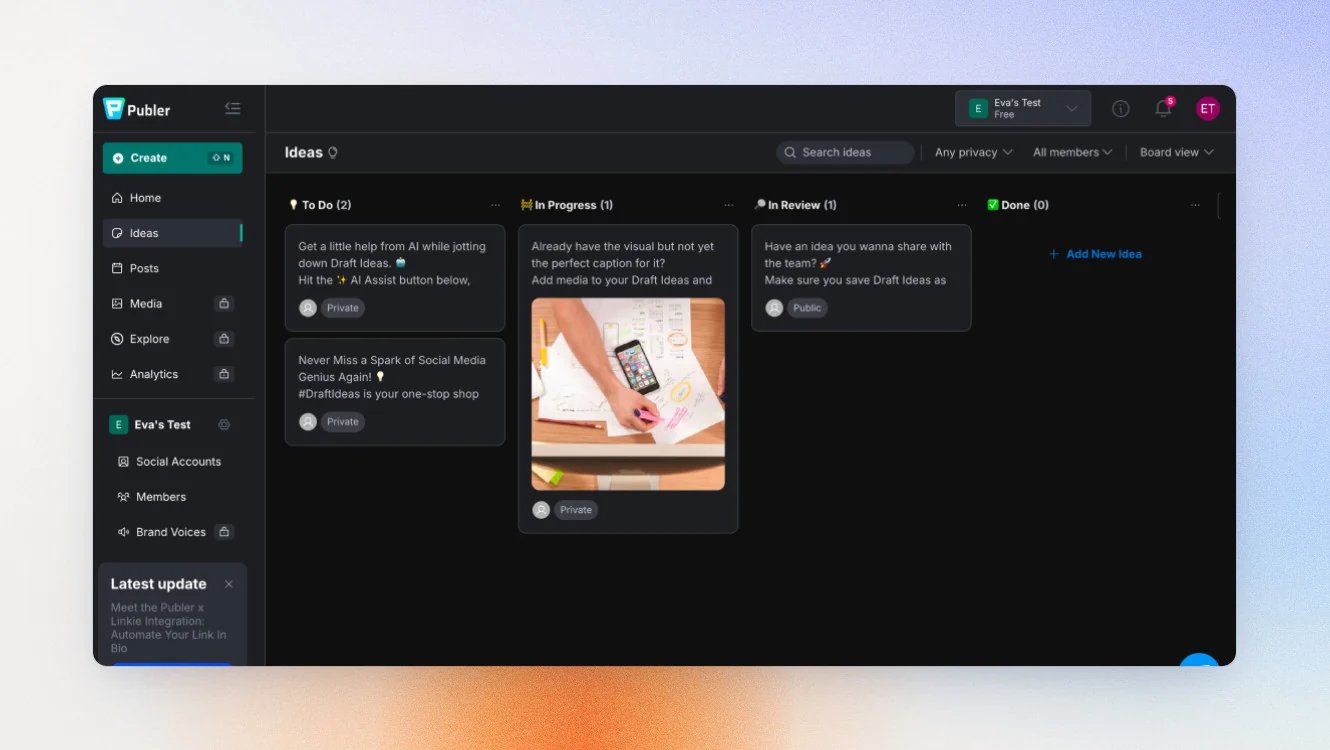
Task: Click the Search ideas field
Action: tap(845, 152)
